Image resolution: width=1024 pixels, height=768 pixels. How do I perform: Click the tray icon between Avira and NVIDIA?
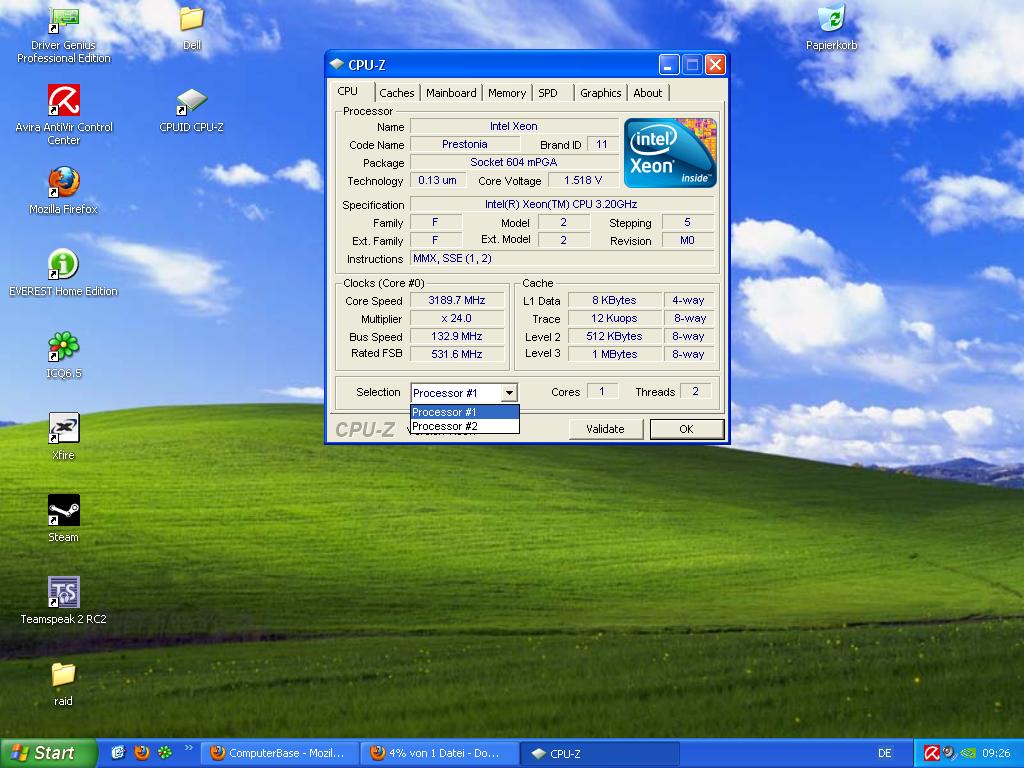(949, 753)
